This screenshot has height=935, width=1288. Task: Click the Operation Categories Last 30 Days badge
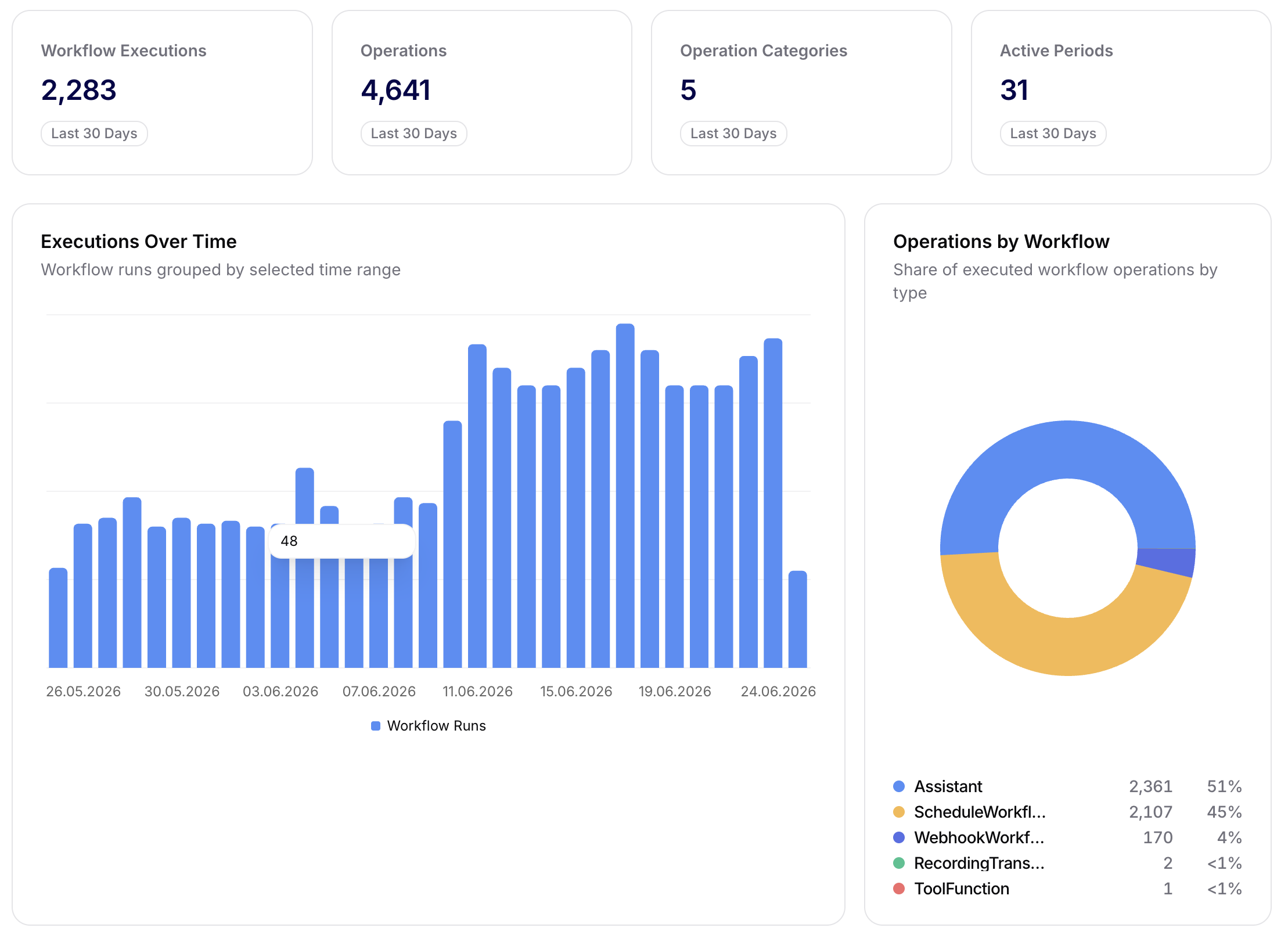(x=733, y=134)
